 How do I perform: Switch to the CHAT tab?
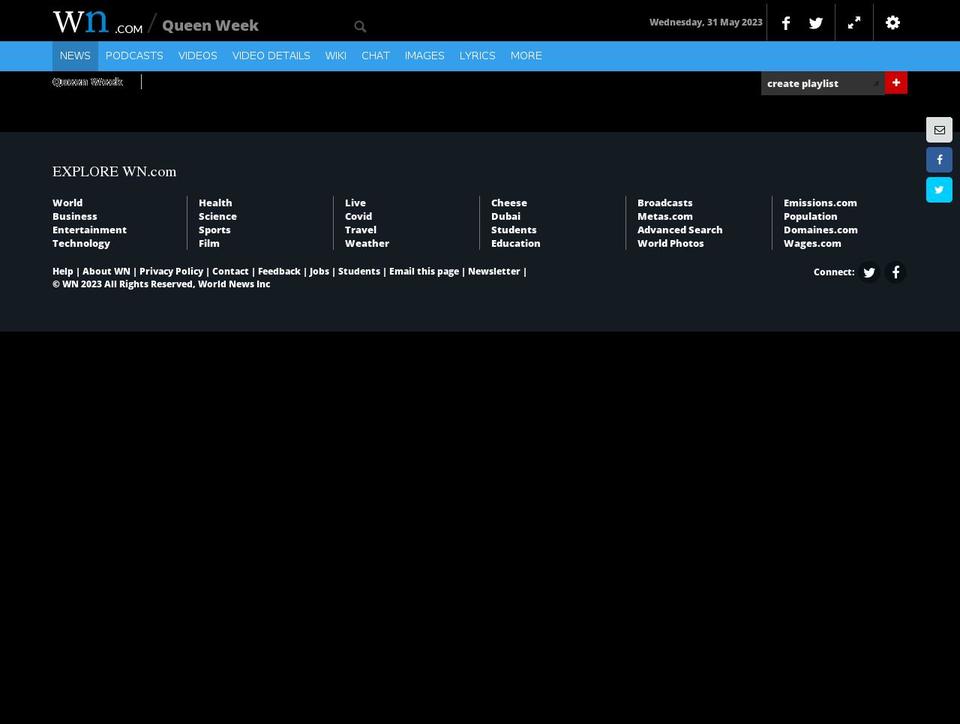tap(375, 56)
